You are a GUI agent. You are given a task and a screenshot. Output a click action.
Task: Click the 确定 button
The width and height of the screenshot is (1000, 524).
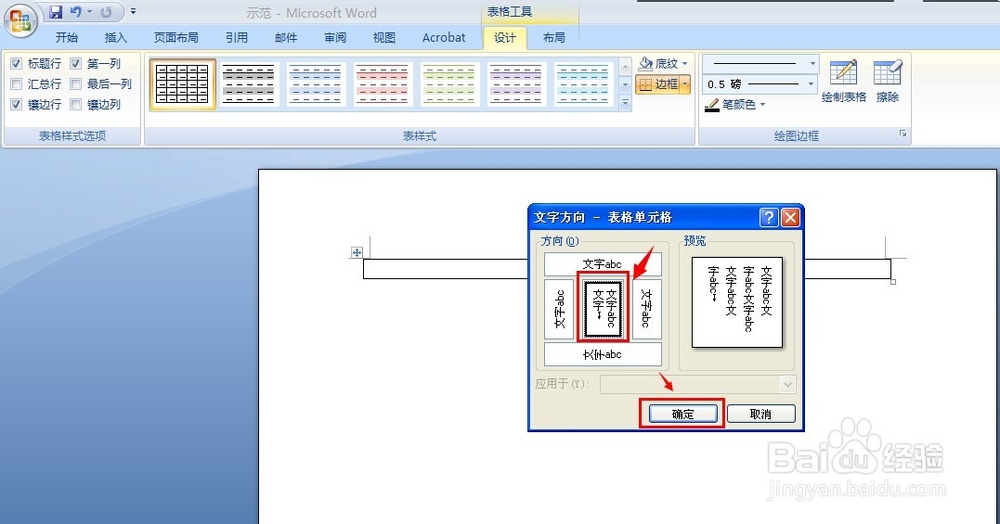682,414
